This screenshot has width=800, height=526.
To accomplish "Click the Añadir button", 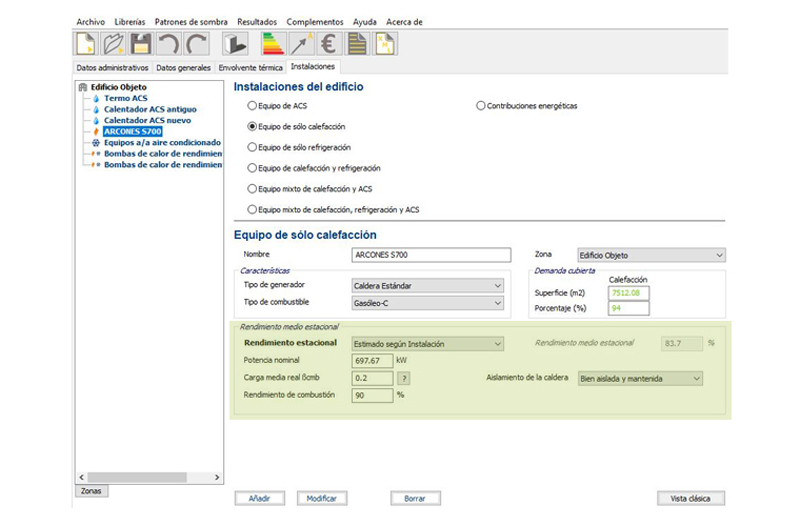I will 260,498.
